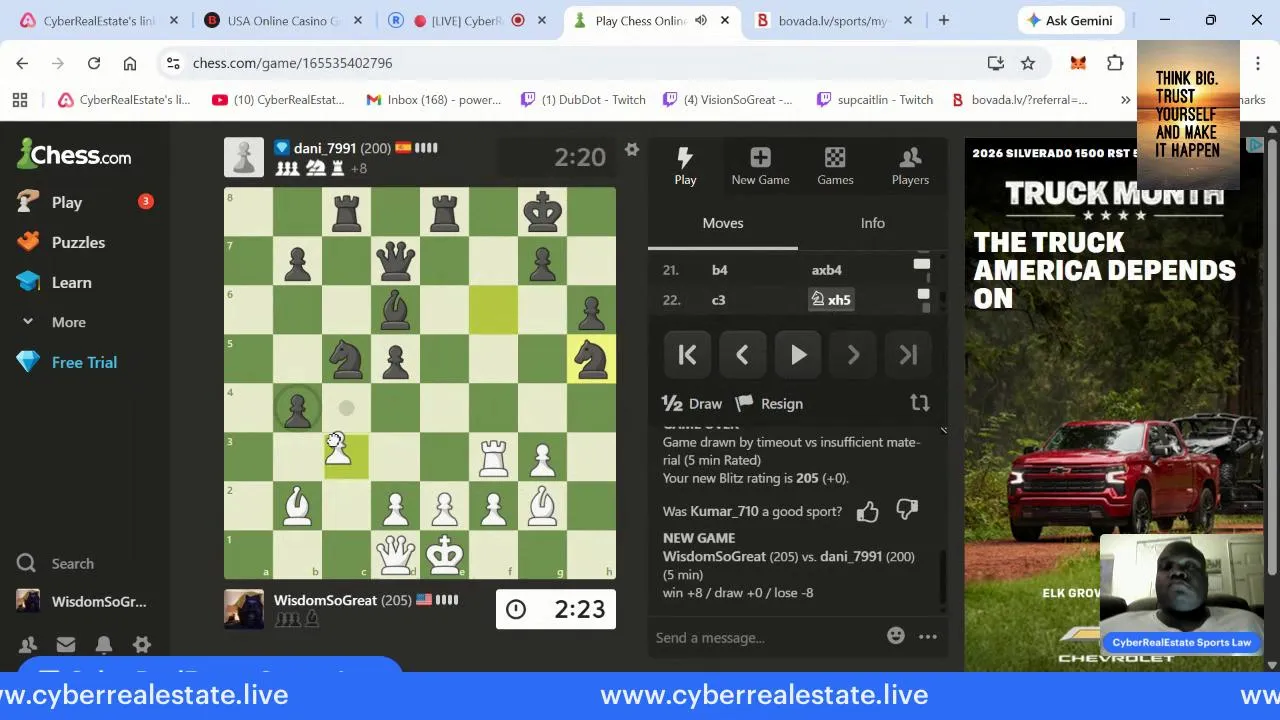Screen dimensions: 1280x720
Task: Click the Send a message field
Action: 765,637
